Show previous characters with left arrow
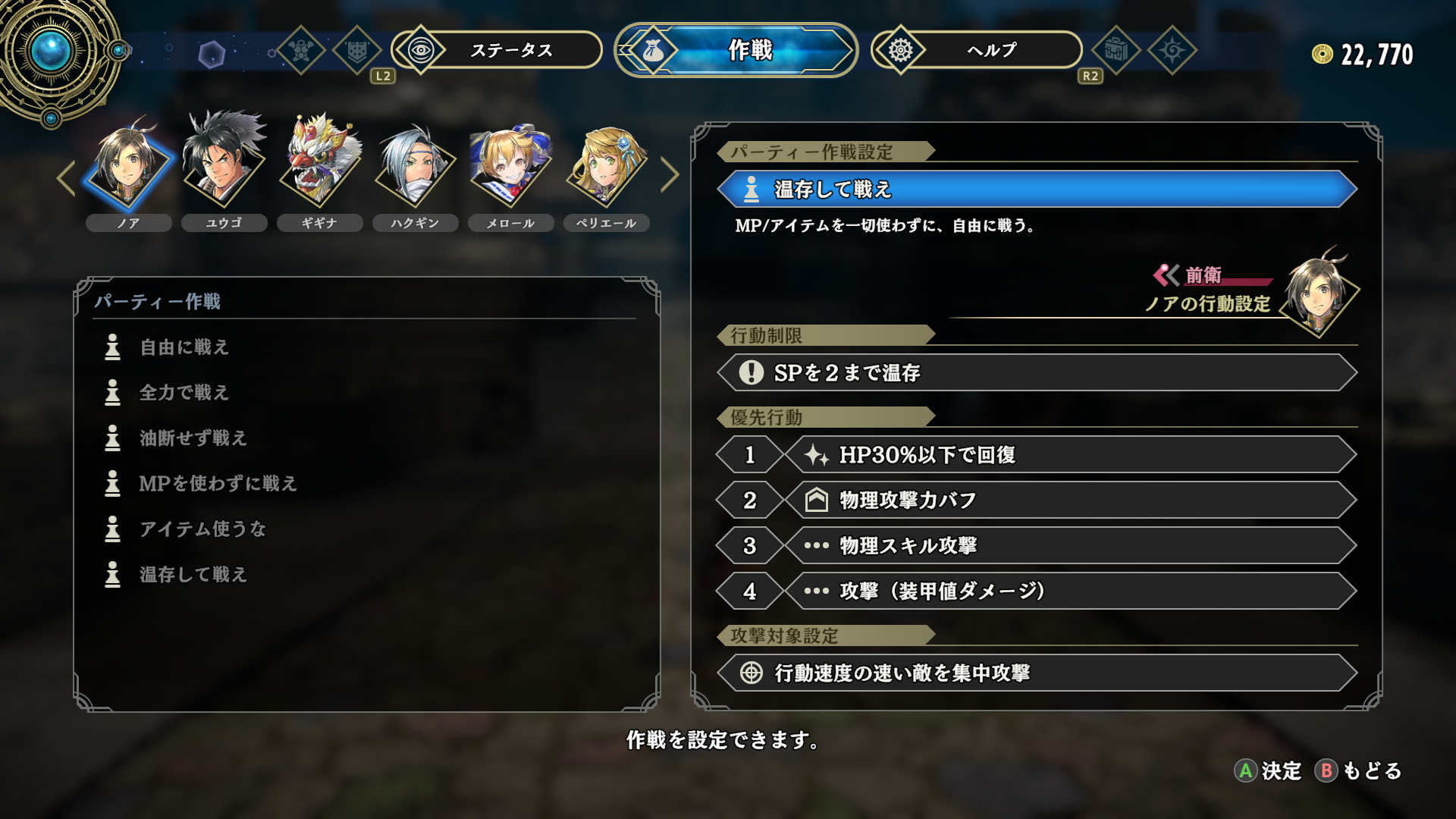Screen dimensions: 1456x819 [x=66, y=179]
